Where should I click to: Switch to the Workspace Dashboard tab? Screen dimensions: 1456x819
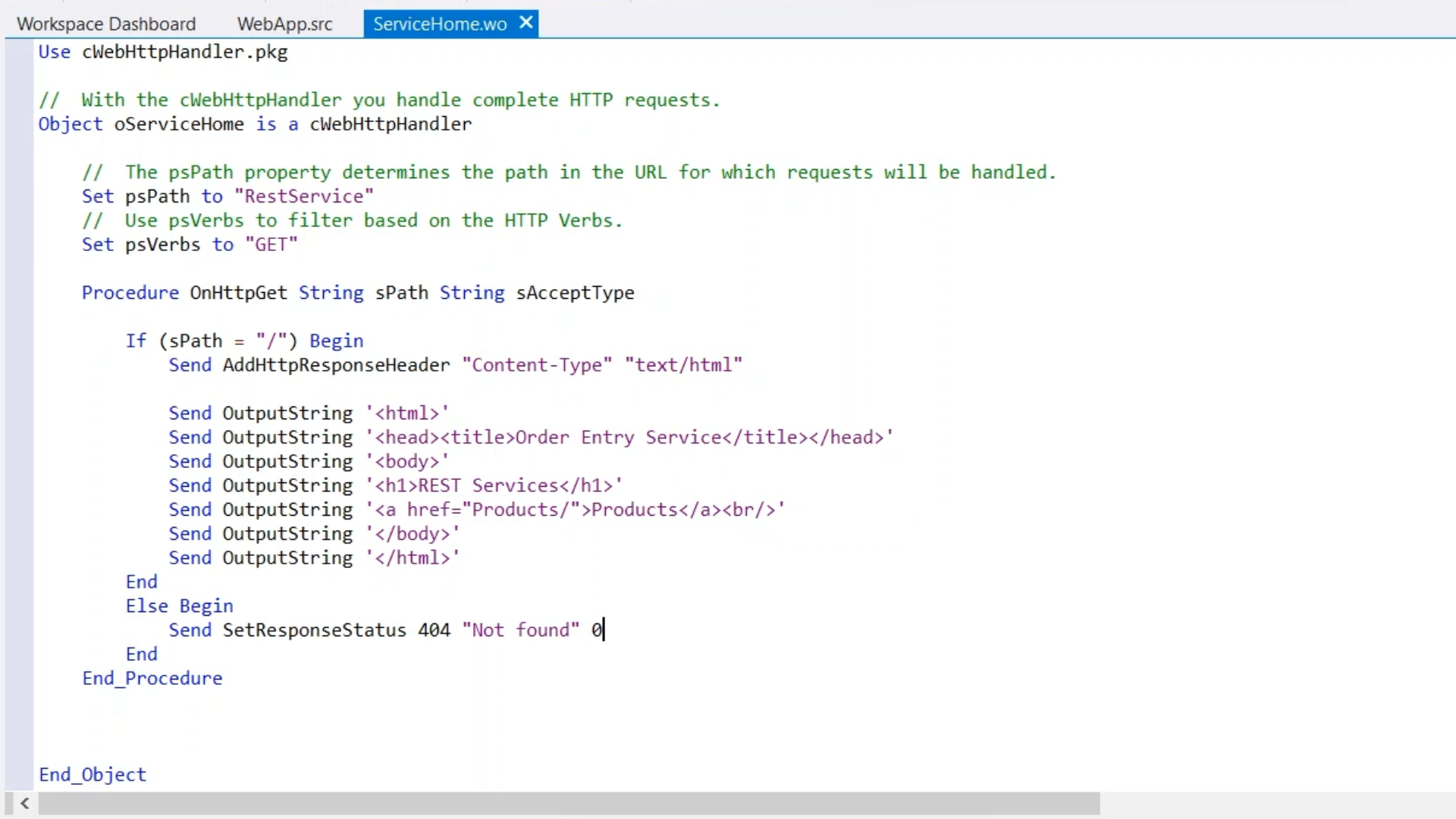[x=106, y=24]
